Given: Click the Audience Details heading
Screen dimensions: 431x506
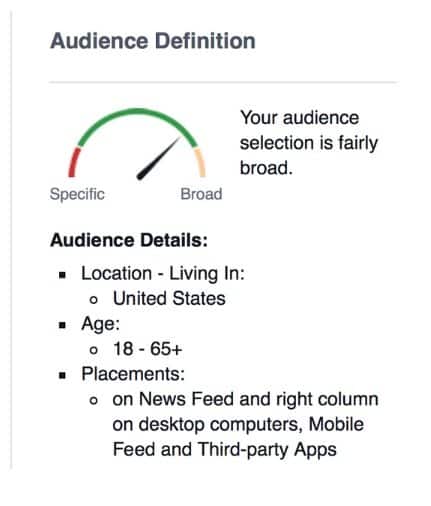Looking at the screenshot, I should coord(129,240).
